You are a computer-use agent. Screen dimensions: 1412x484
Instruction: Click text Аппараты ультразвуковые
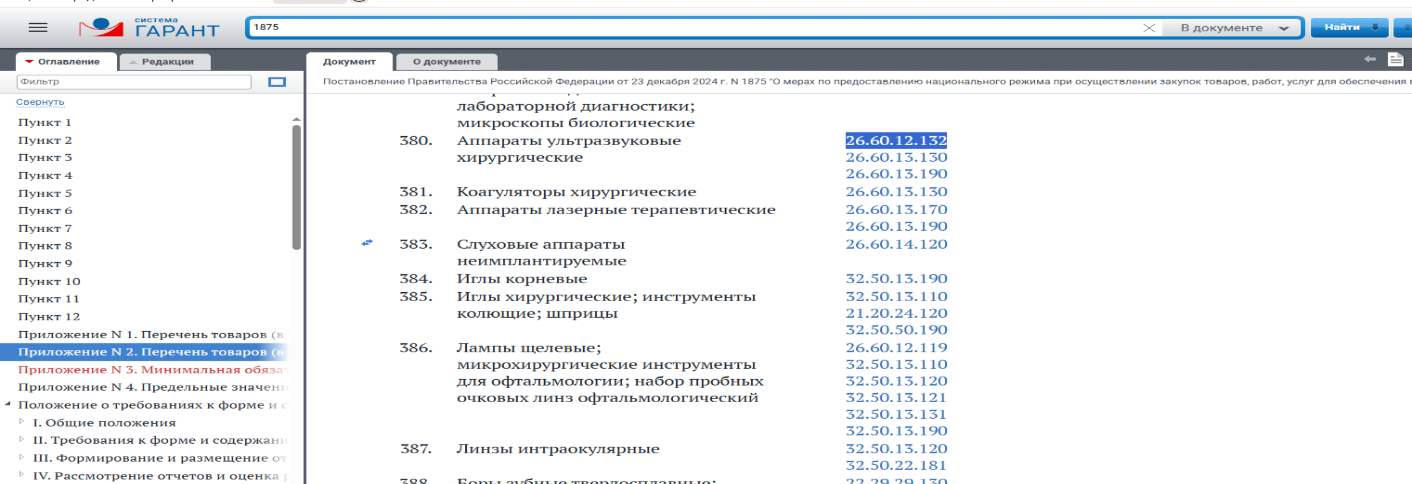point(569,141)
